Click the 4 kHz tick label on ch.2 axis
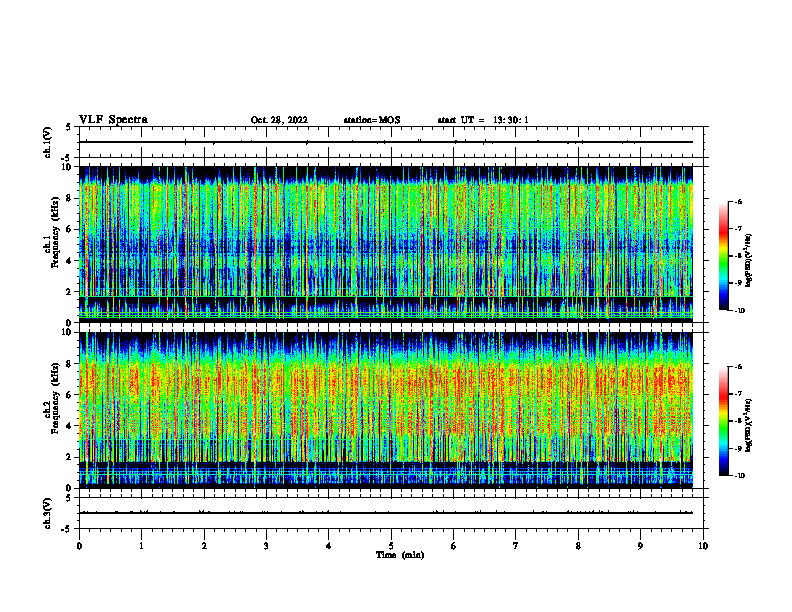 click(70, 426)
